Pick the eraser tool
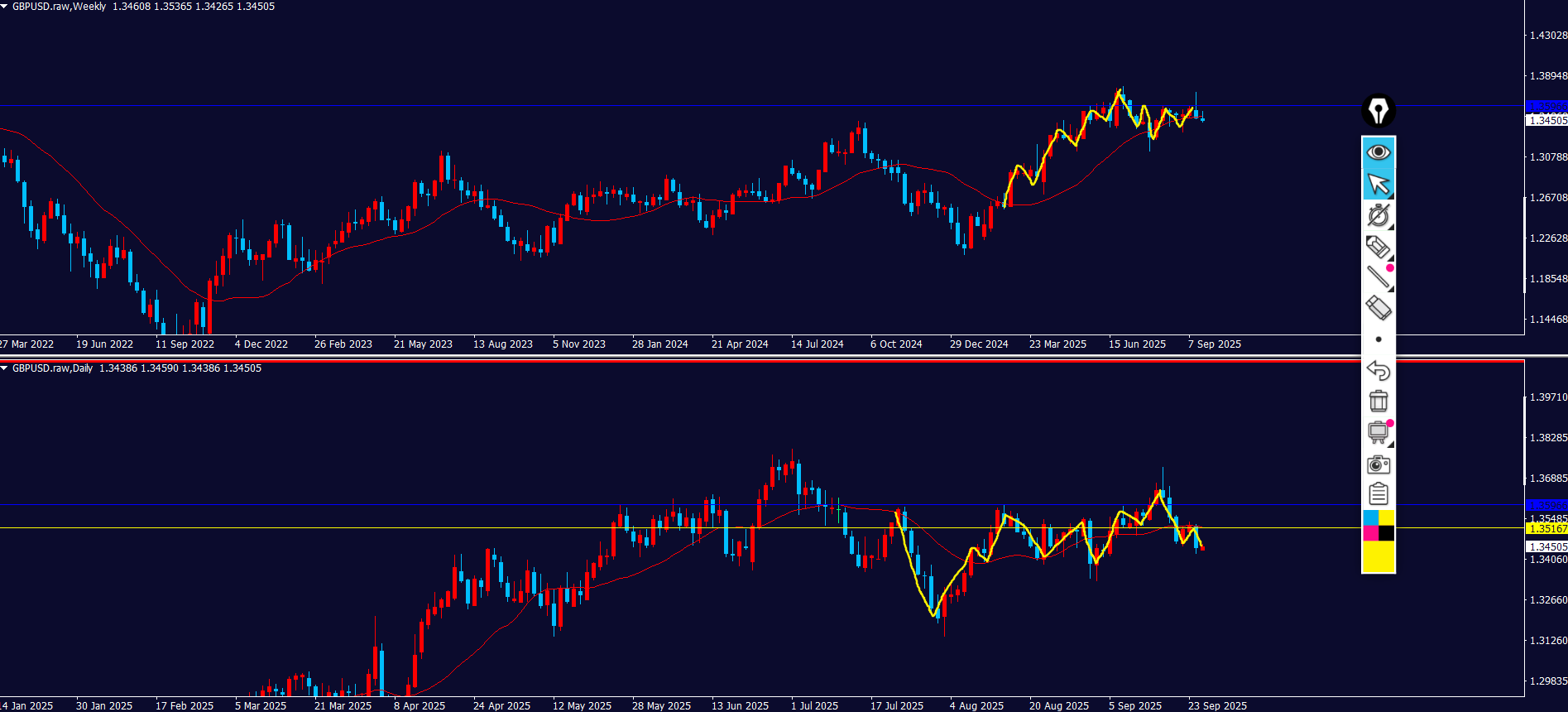Screen dimensions: 1568x712 (1378, 308)
